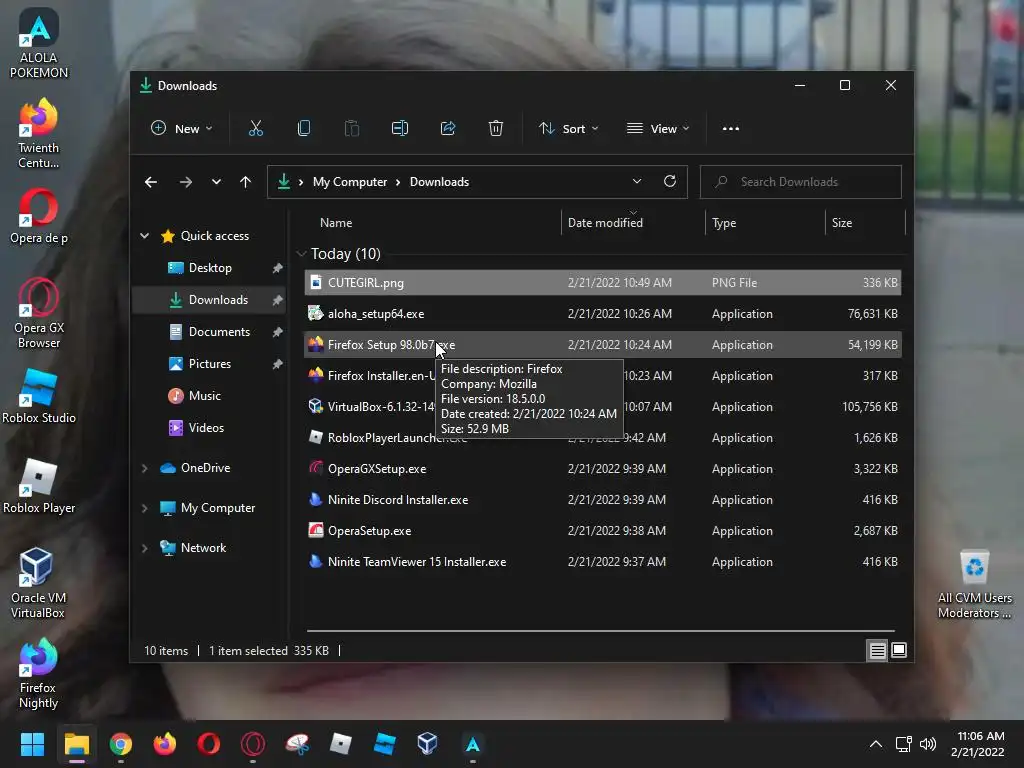Open the Sort dropdown menu

point(568,129)
